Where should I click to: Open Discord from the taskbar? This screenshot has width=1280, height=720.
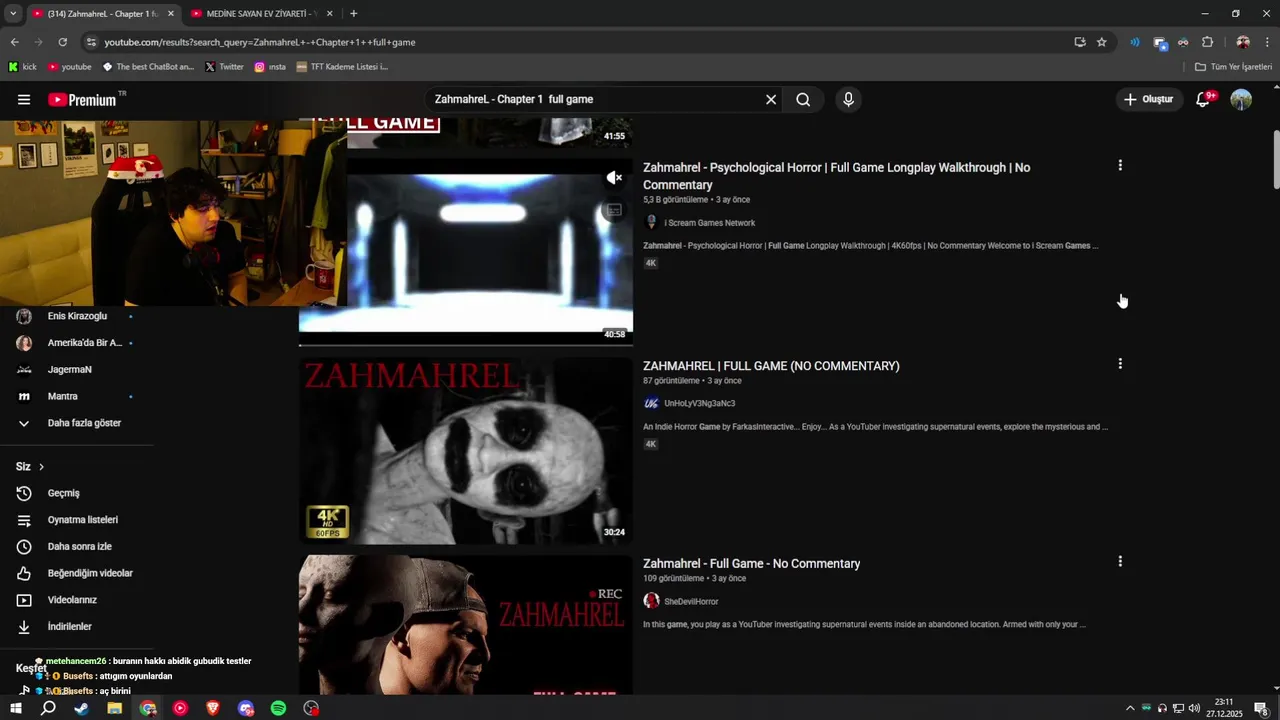coord(246,708)
